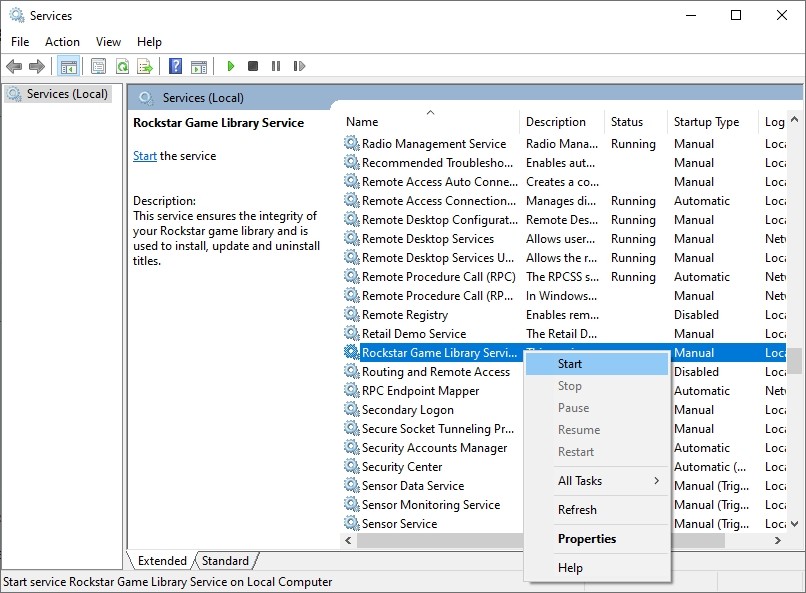Click the vertical scrollbar up arrow
This screenshot has height=593, width=806.
tap(794, 119)
